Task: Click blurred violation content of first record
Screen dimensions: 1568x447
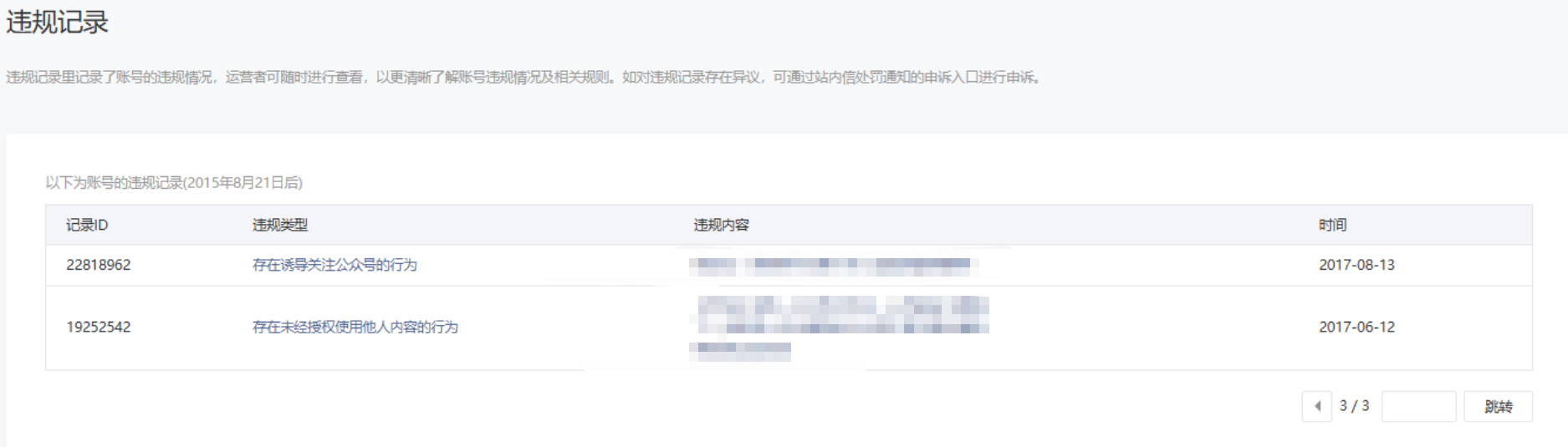Action: tap(834, 266)
